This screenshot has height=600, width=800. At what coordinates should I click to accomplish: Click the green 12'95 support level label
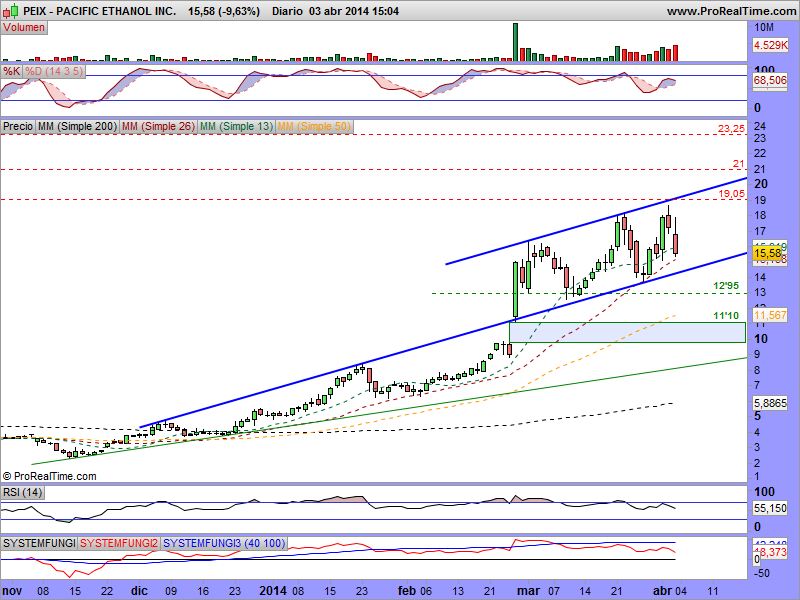click(726, 286)
